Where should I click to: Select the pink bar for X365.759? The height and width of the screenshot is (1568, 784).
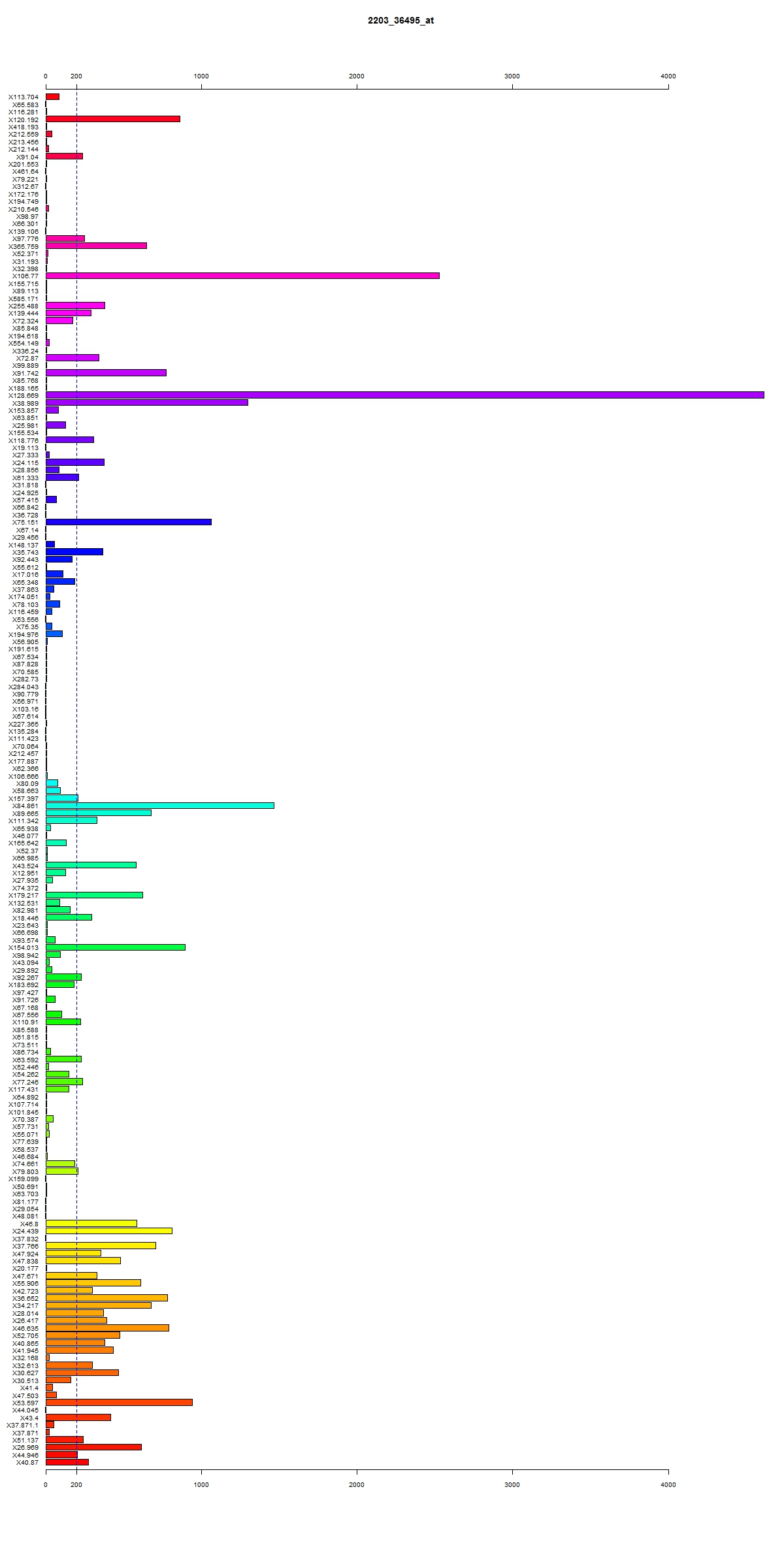[x=96, y=246]
